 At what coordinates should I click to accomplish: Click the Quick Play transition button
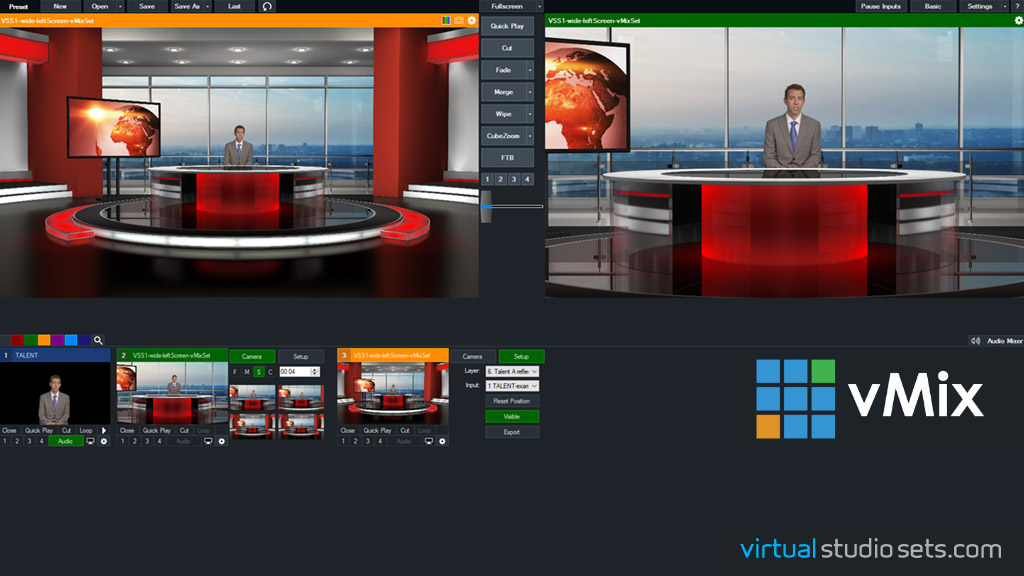pyautogui.click(x=507, y=26)
